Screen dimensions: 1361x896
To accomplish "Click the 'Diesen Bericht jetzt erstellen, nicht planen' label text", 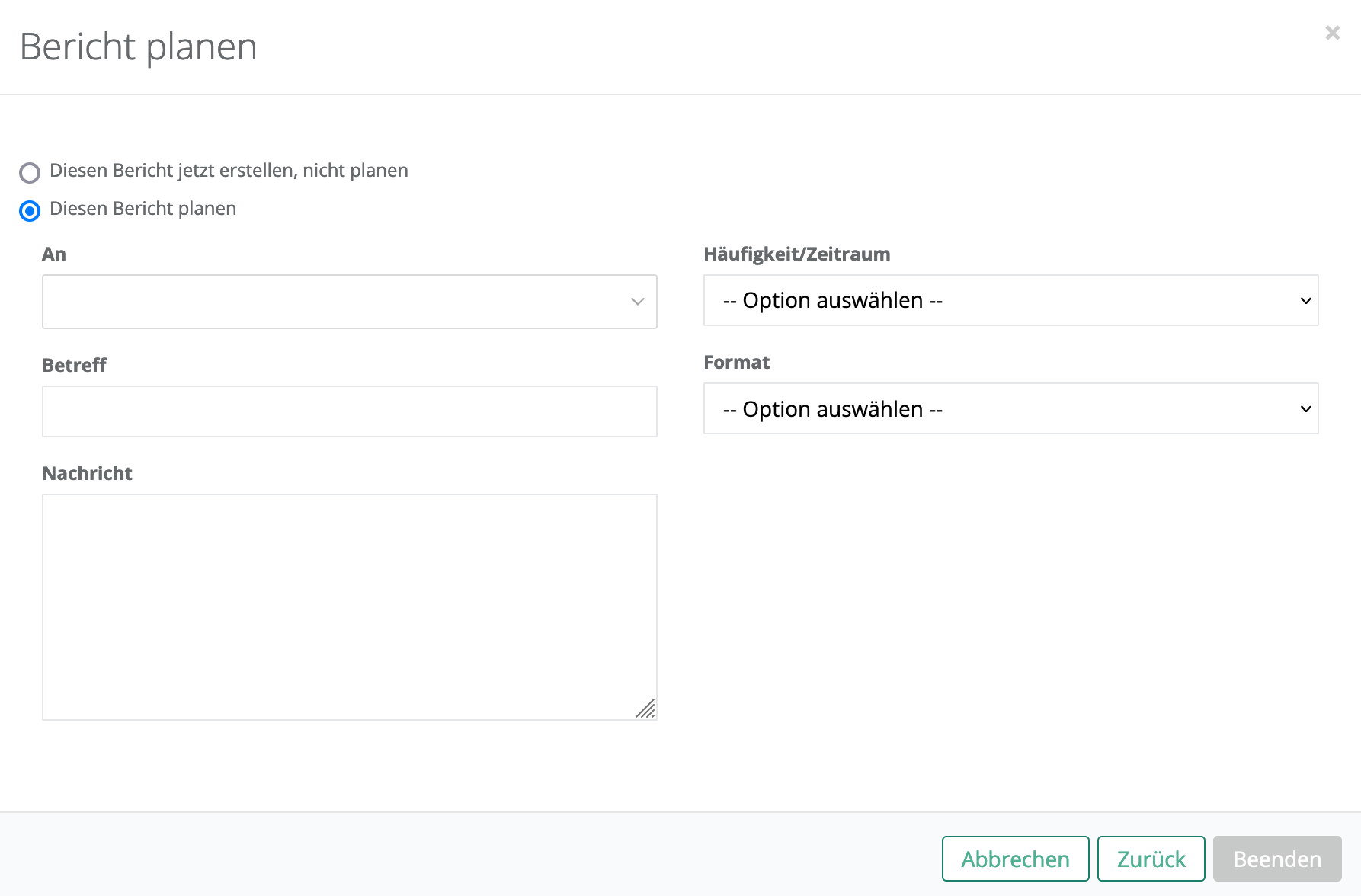I will 229,171.
